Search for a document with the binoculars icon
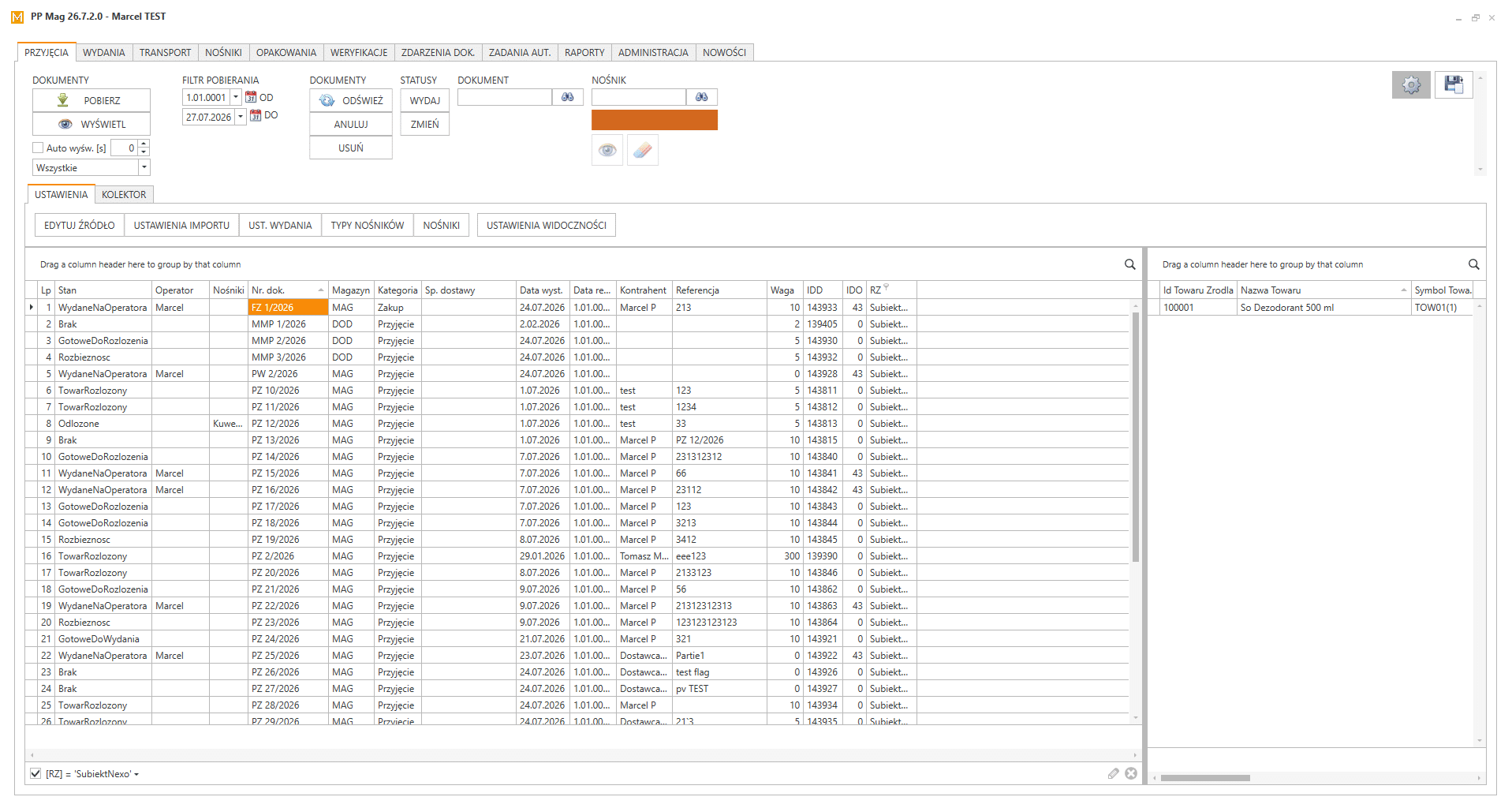The width and height of the screenshot is (1512, 808). pyautogui.click(x=568, y=97)
